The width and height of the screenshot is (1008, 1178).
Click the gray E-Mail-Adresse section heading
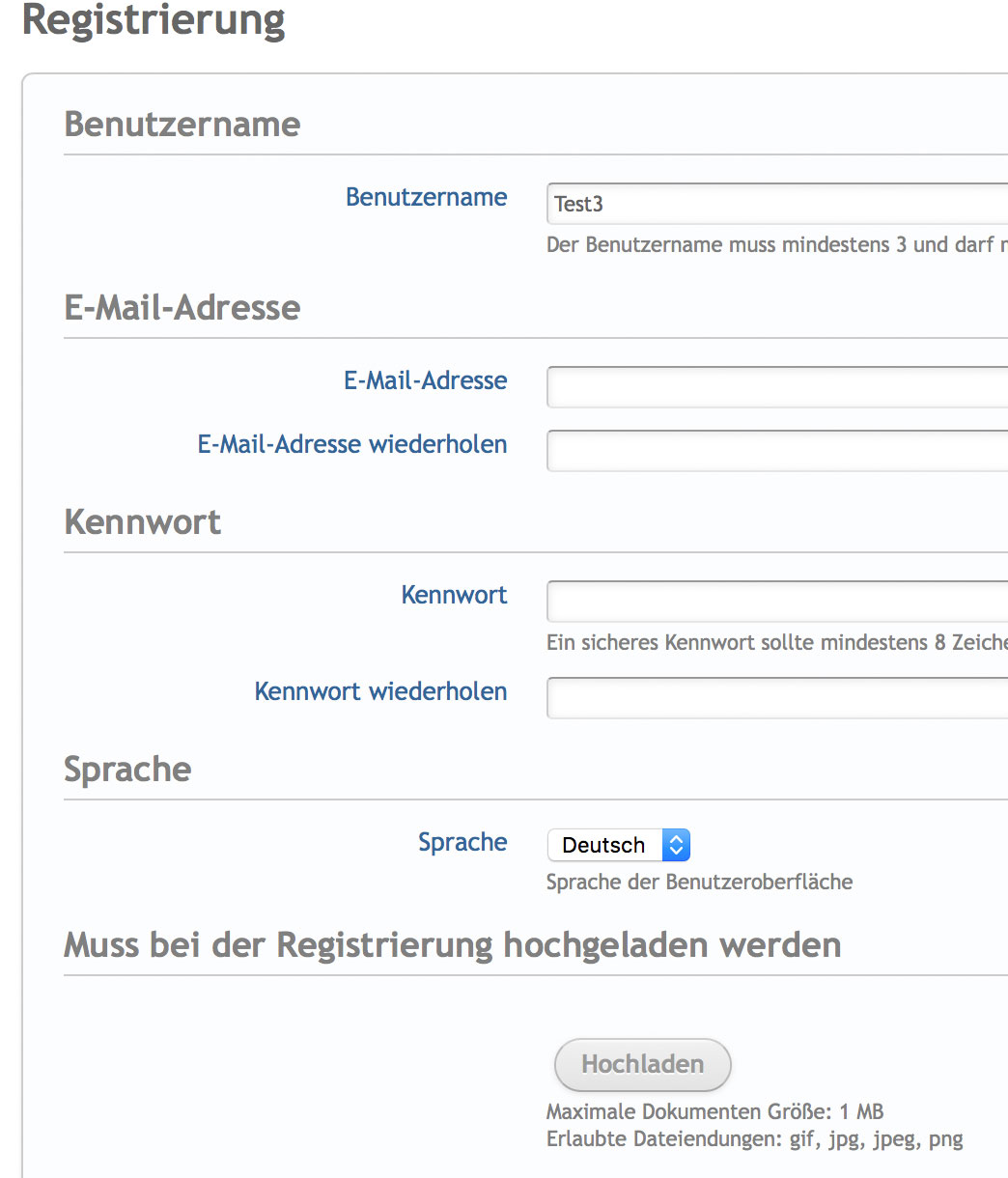click(182, 308)
